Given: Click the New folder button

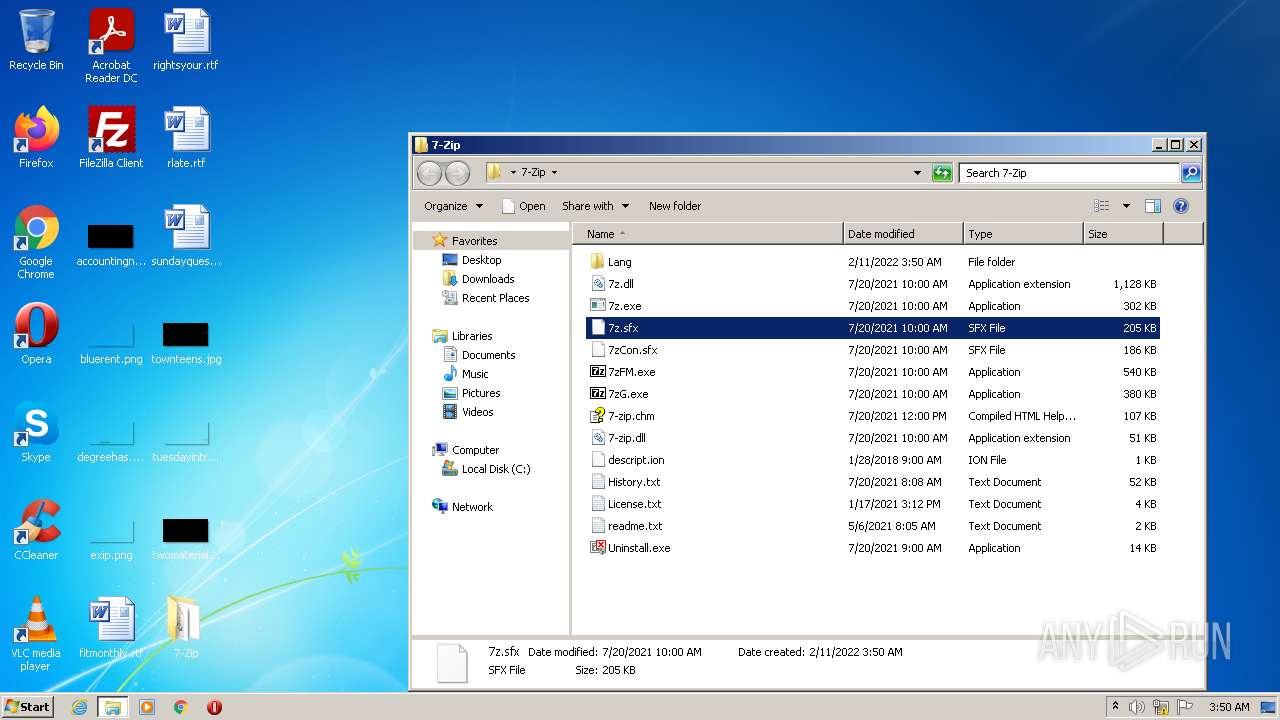Looking at the screenshot, I should coord(675,206).
